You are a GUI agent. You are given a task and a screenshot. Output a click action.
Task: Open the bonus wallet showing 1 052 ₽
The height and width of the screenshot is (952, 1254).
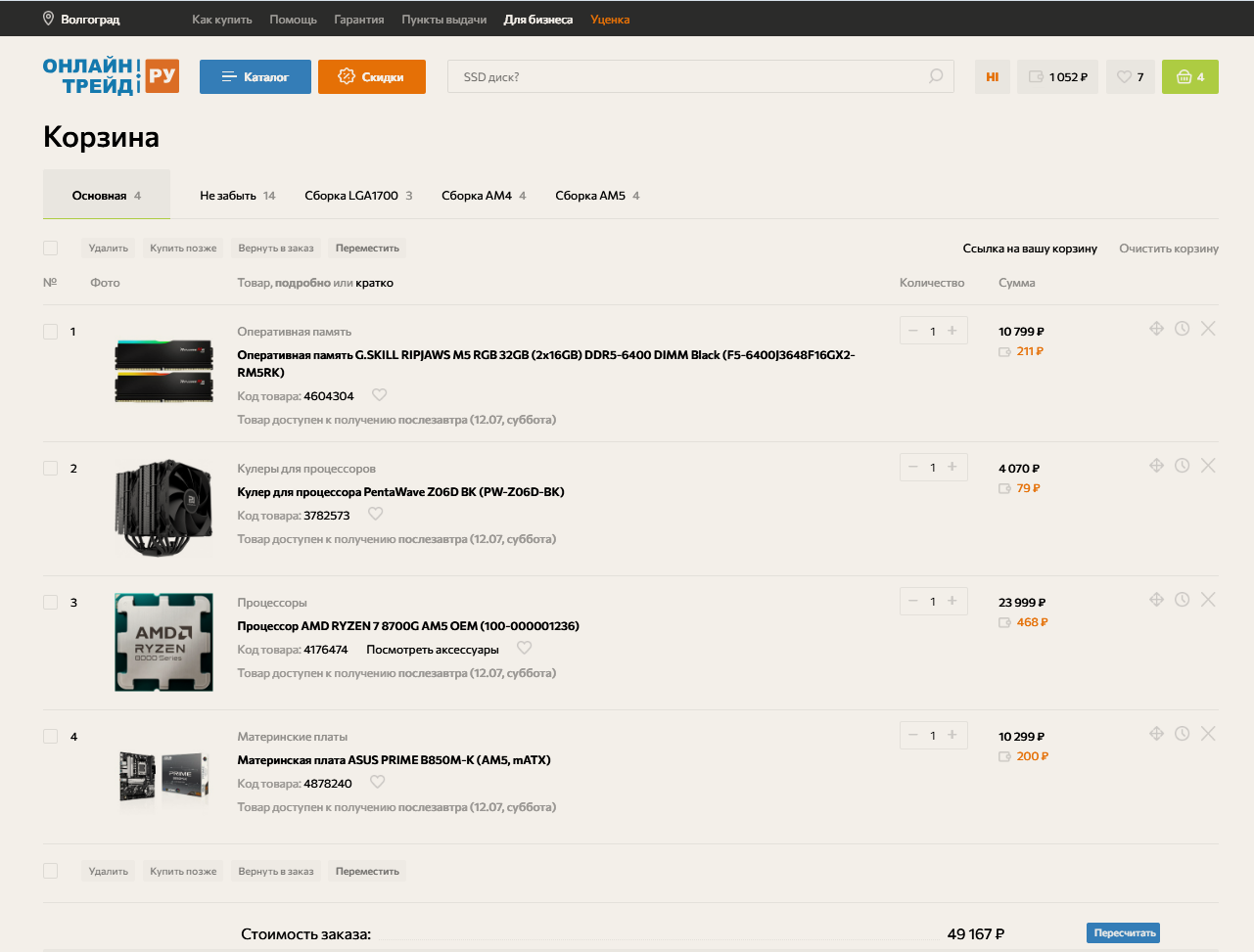coord(1057,77)
